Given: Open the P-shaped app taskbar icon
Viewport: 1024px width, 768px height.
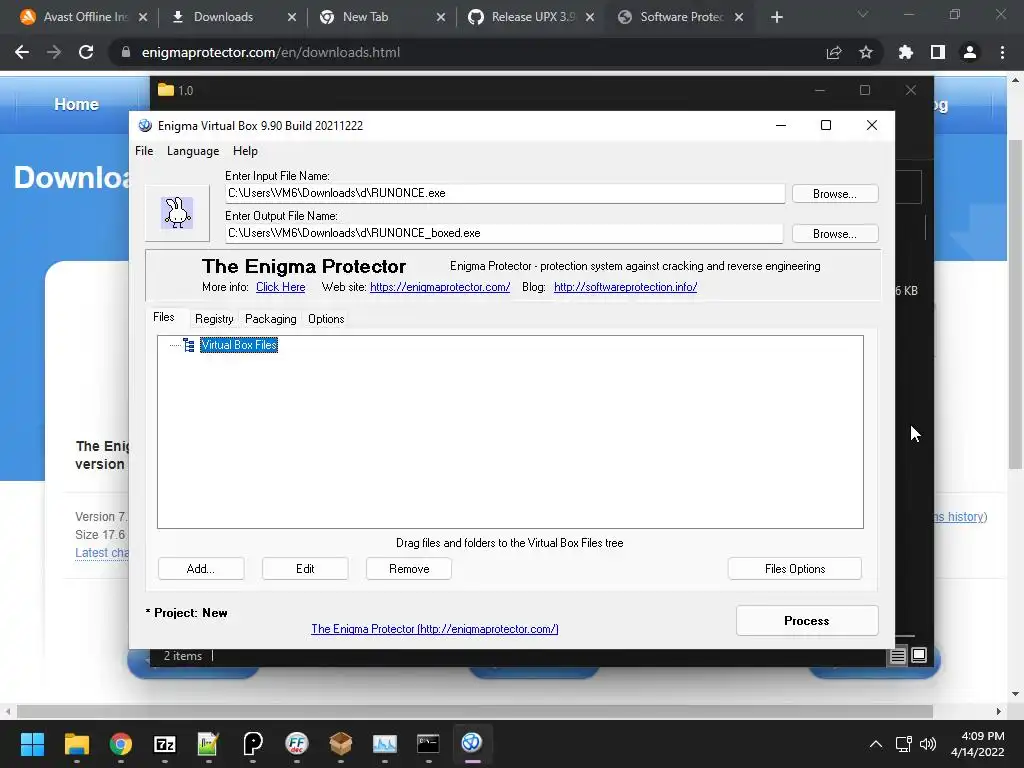Looking at the screenshot, I should [253, 744].
